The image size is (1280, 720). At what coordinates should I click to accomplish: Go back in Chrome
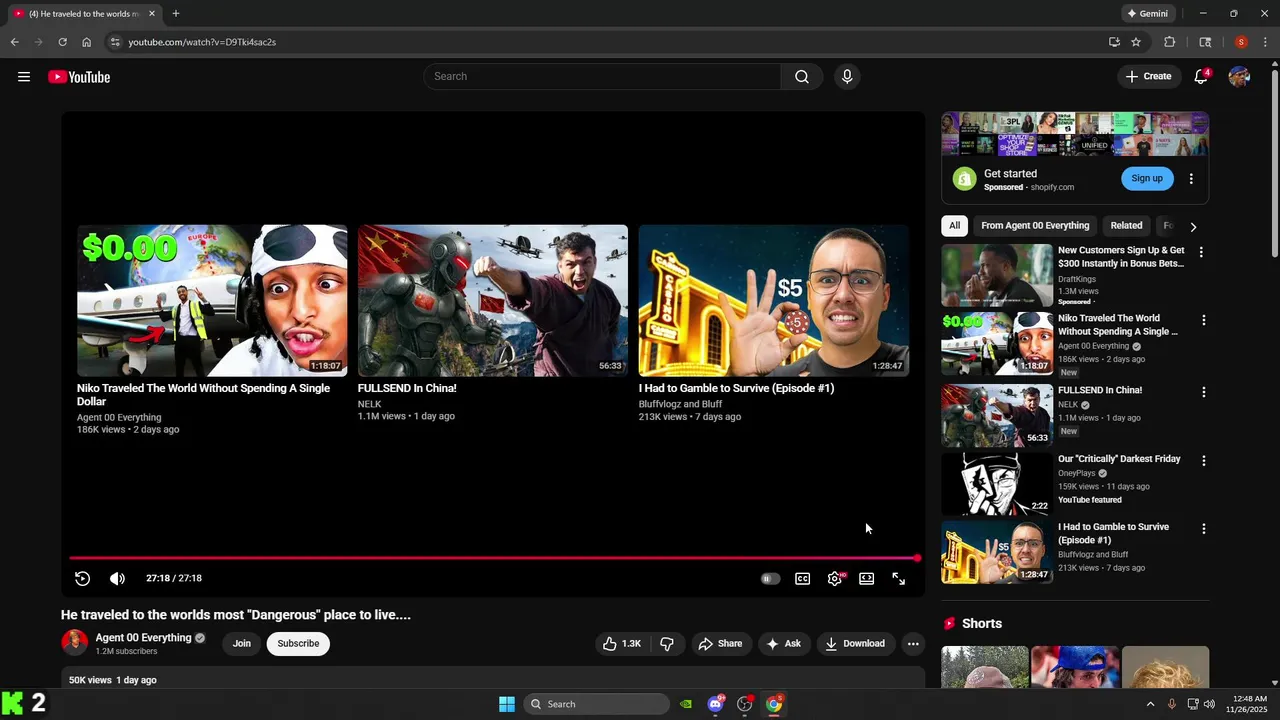pos(14,42)
